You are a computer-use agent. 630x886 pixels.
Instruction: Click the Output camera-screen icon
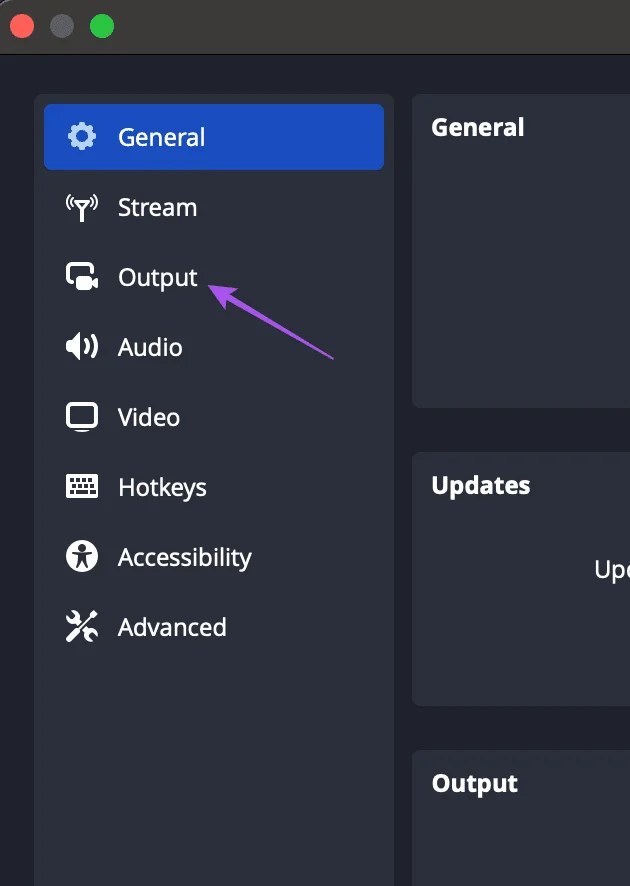click(x=82, y=276)
